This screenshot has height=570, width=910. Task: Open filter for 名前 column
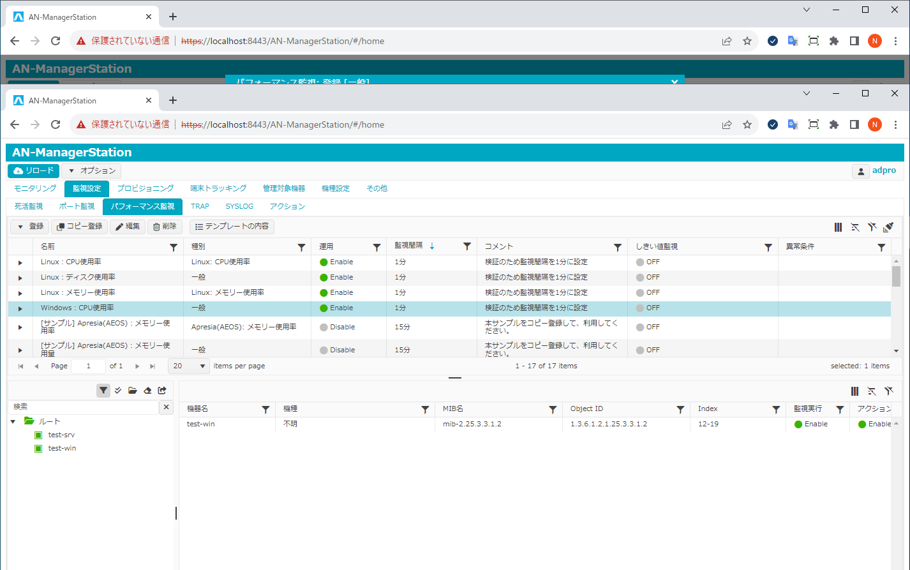click(173, 247)
